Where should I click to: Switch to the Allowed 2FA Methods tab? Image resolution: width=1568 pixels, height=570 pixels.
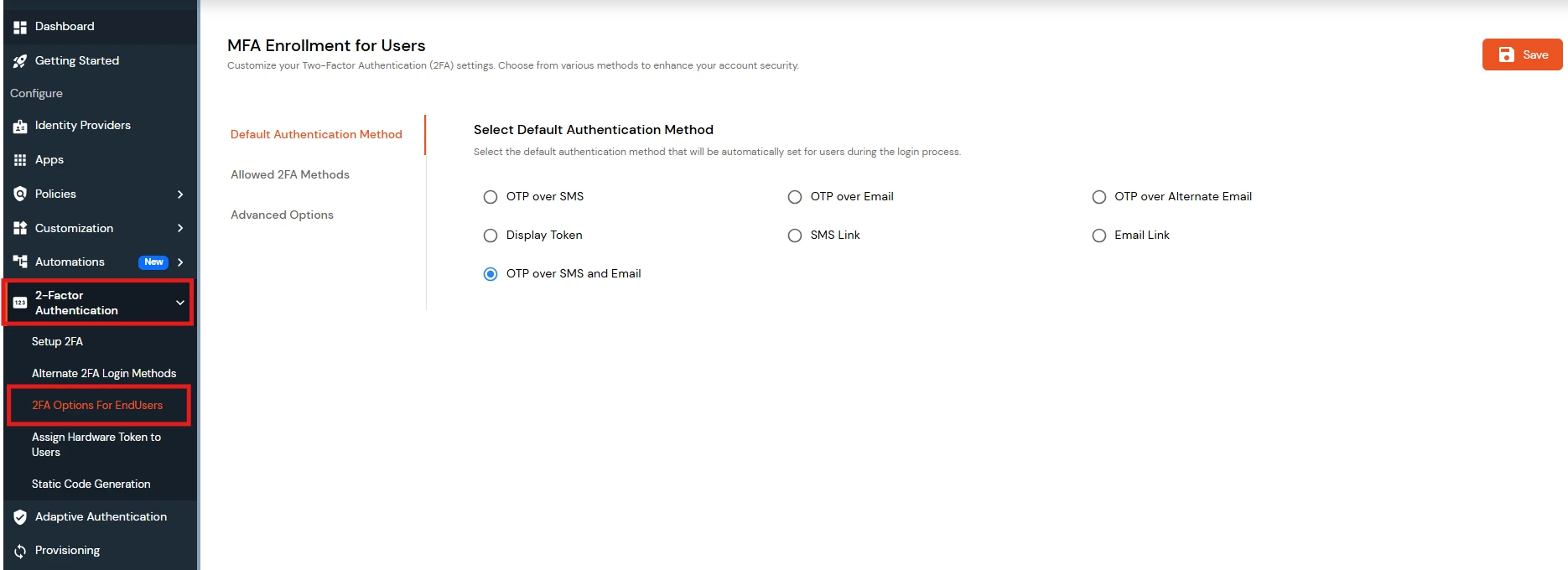click(x=290, y=174)
